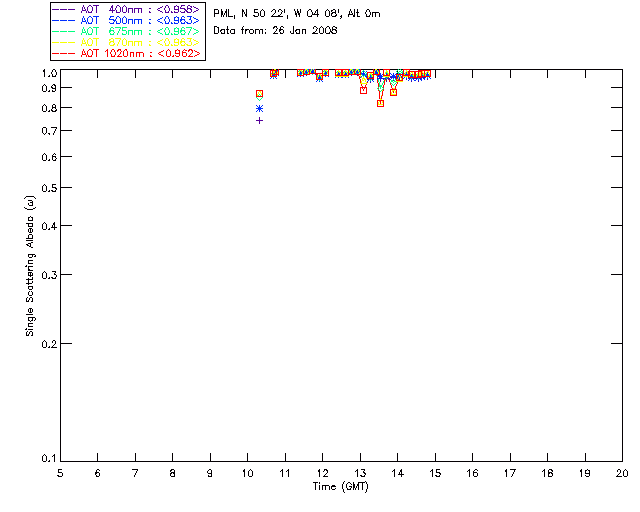This screenshot has height=512, width=640.
Task: Click the AOT 675nm legend entry
Action: point(126,31)
